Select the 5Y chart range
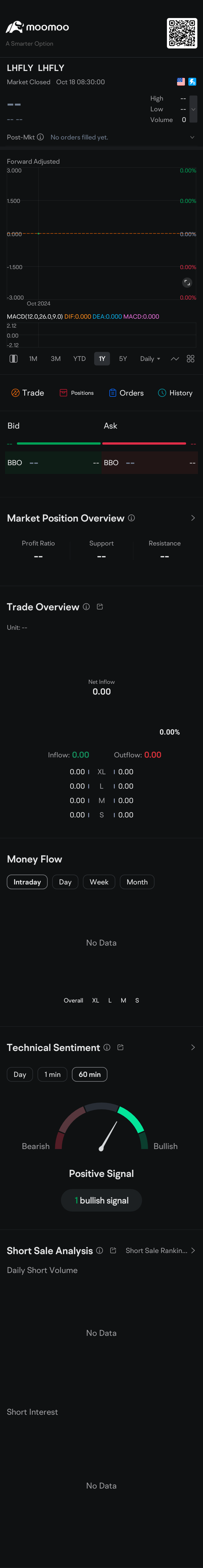 point(123,358)
